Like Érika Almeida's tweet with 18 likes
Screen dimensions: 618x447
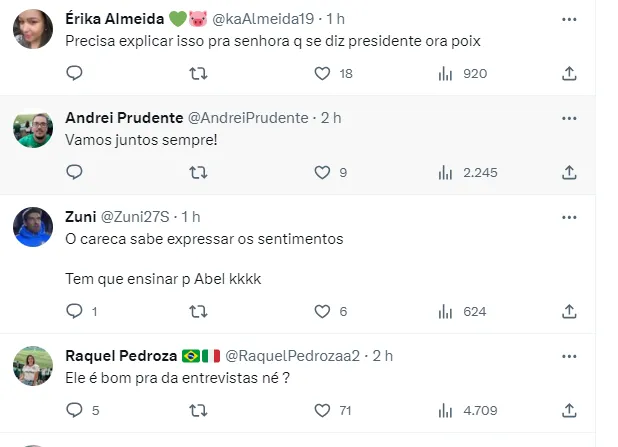coord(322,73)
